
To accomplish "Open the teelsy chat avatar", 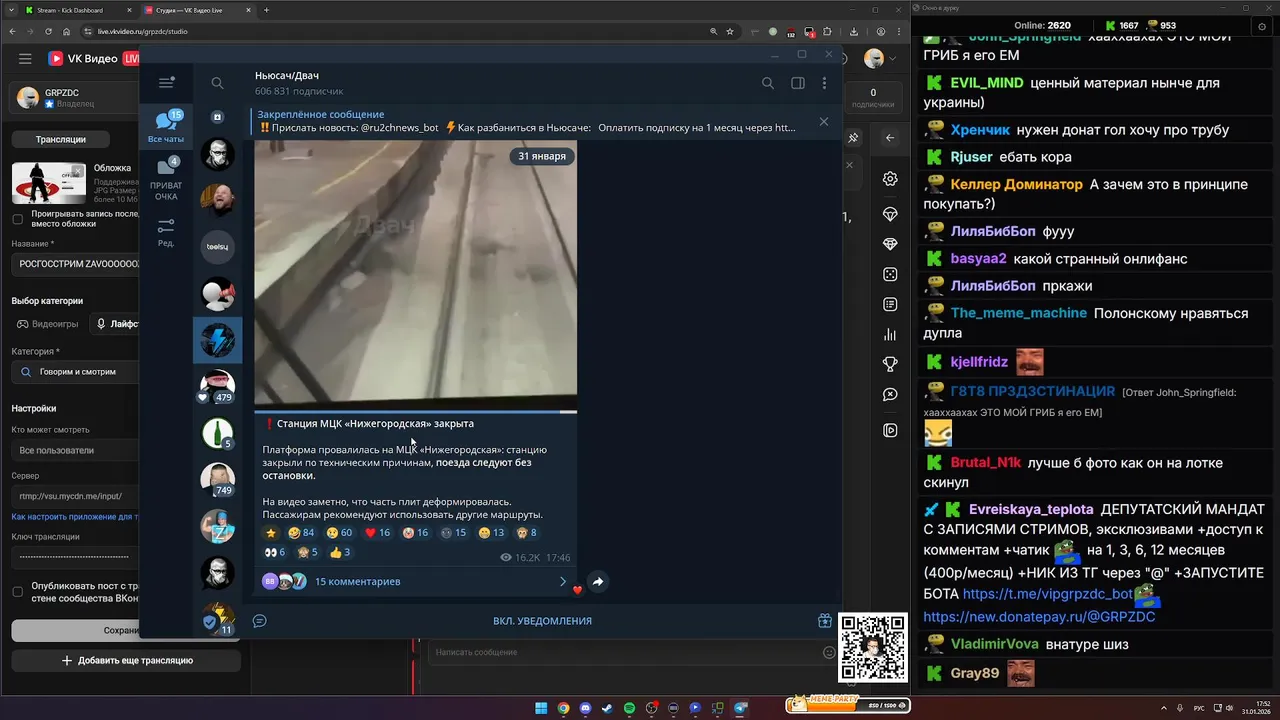I will pos(217,246).
